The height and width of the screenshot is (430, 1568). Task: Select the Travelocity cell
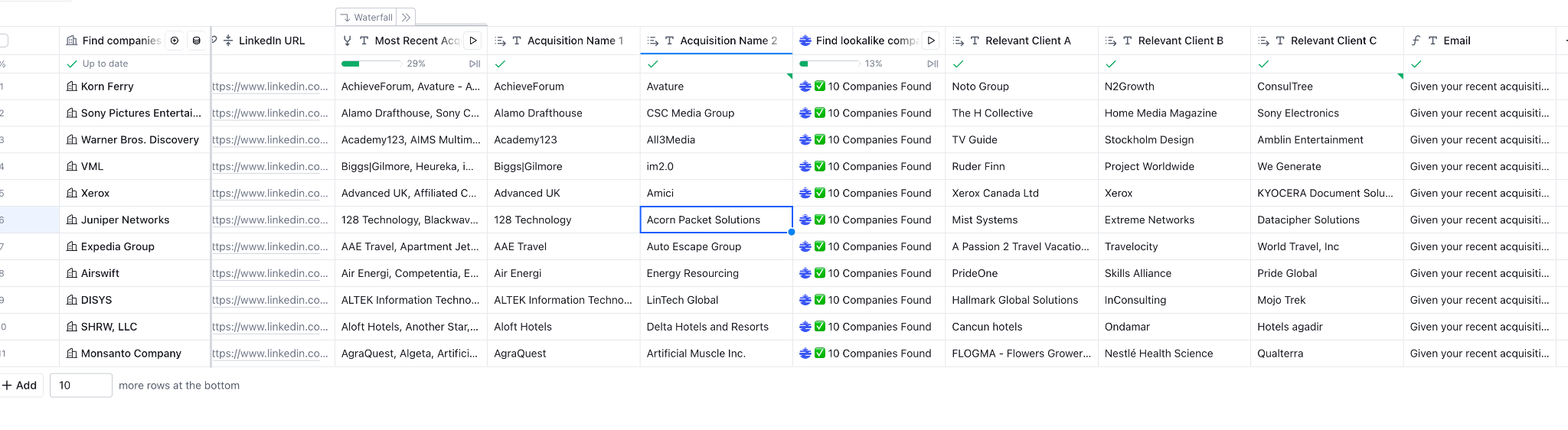[x=1174, y=246]
